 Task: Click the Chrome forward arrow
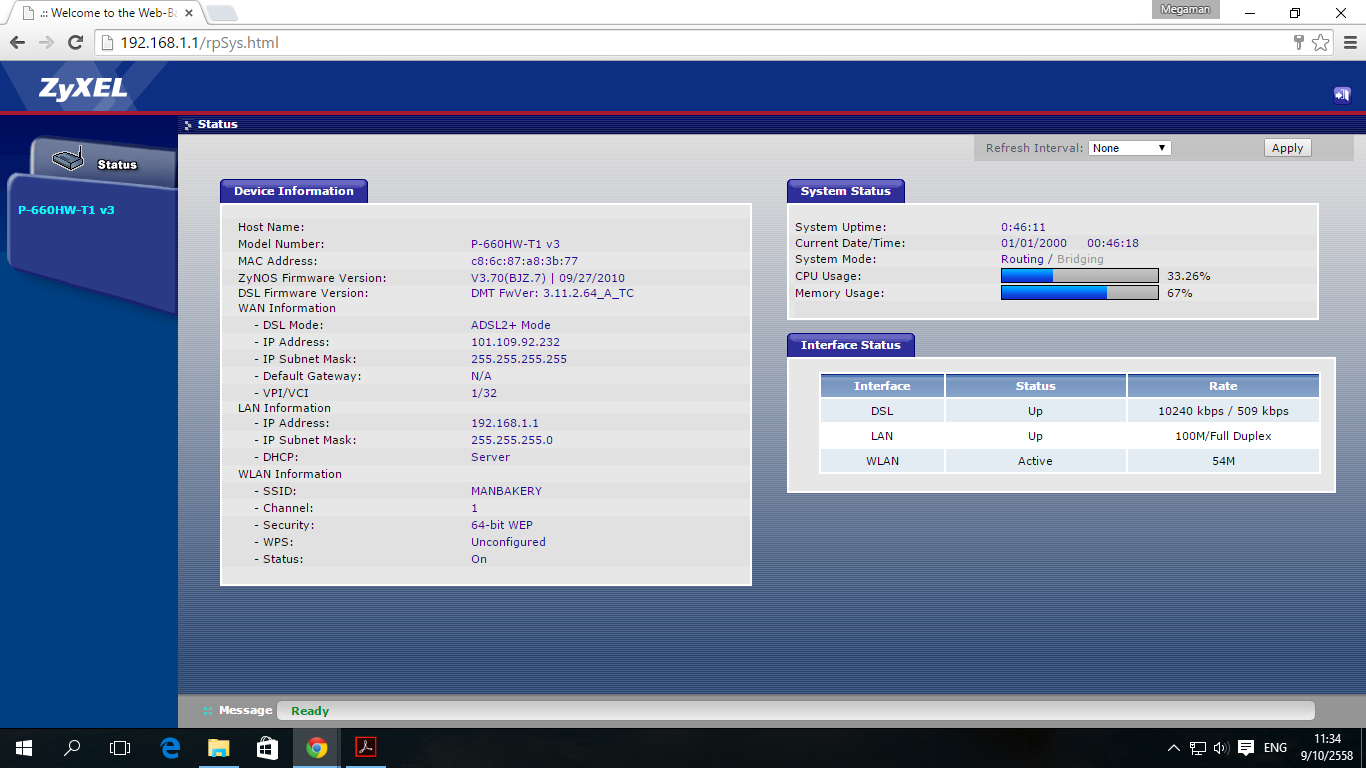[46, 42]
